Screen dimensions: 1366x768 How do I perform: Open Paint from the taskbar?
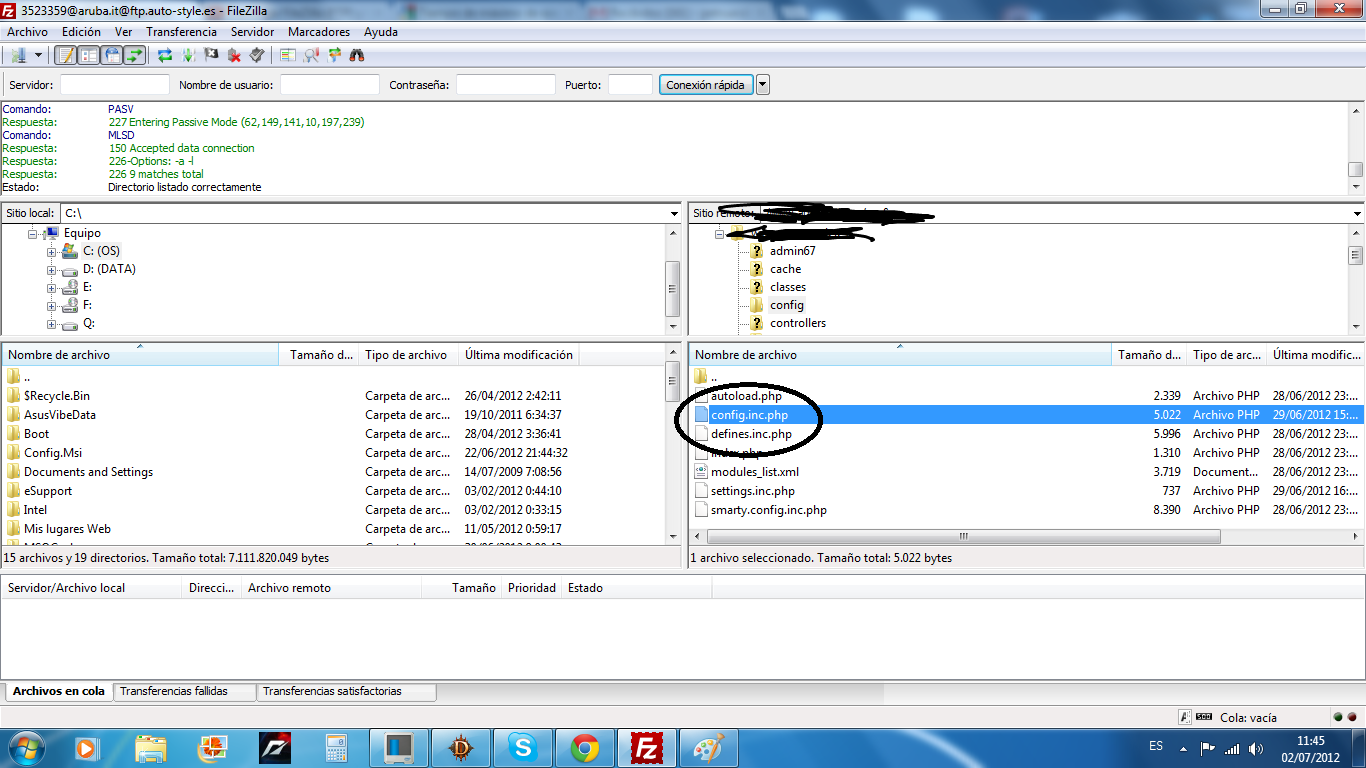709,747
